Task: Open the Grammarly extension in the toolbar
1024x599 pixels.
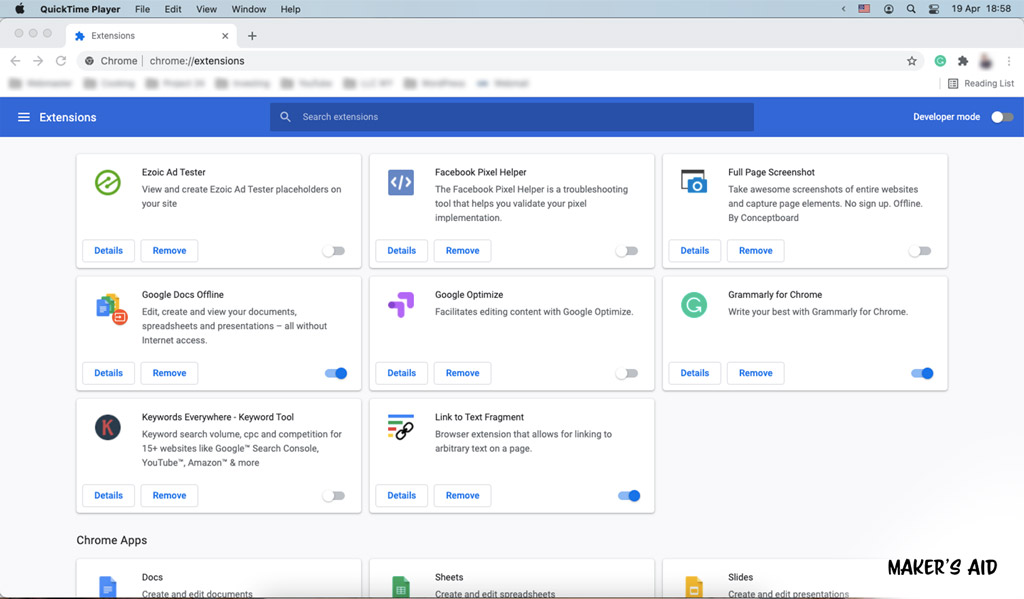Action: coord(940,61)
